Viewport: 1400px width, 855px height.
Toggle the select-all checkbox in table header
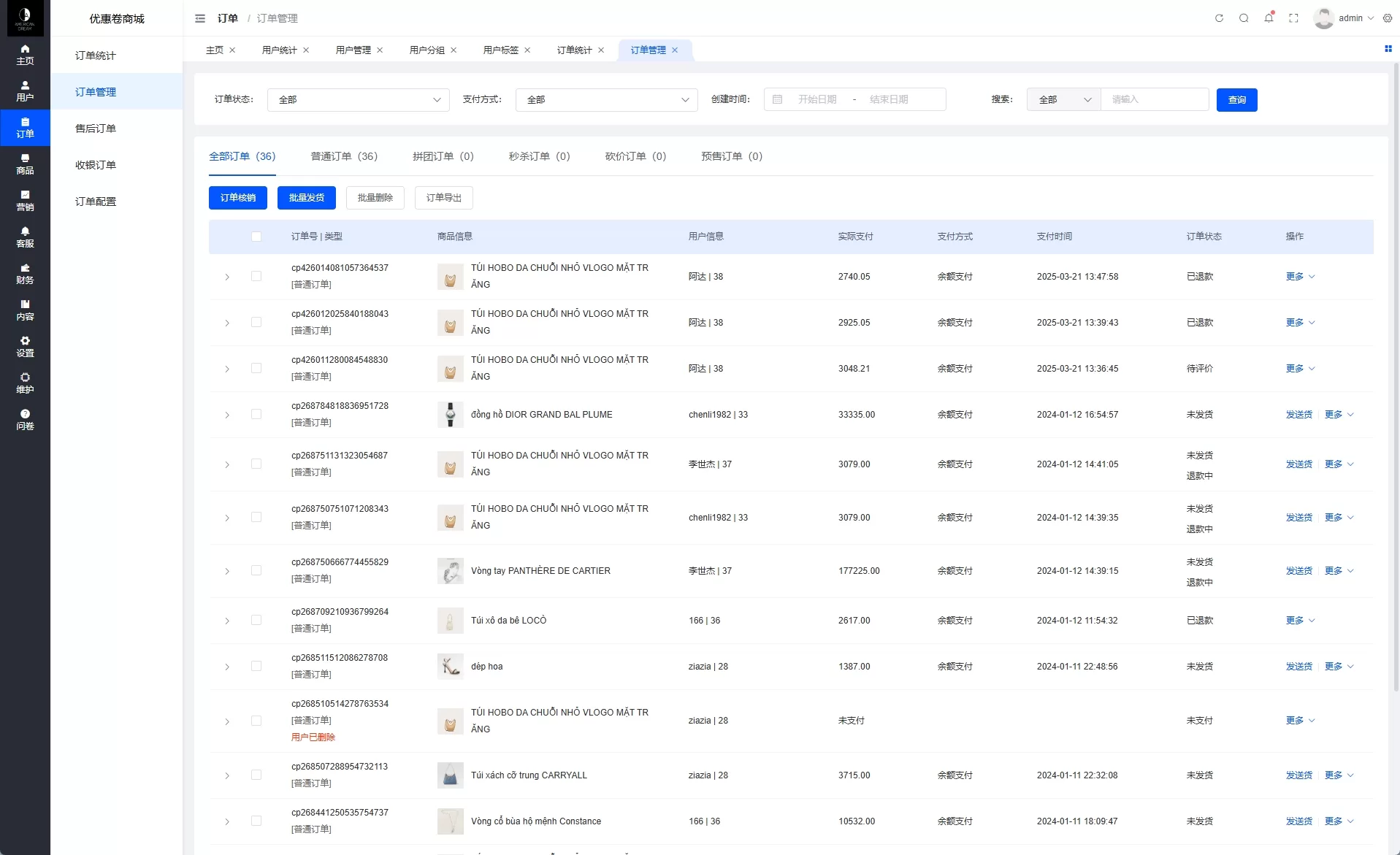pyautogui.click(x=256, y=237)
